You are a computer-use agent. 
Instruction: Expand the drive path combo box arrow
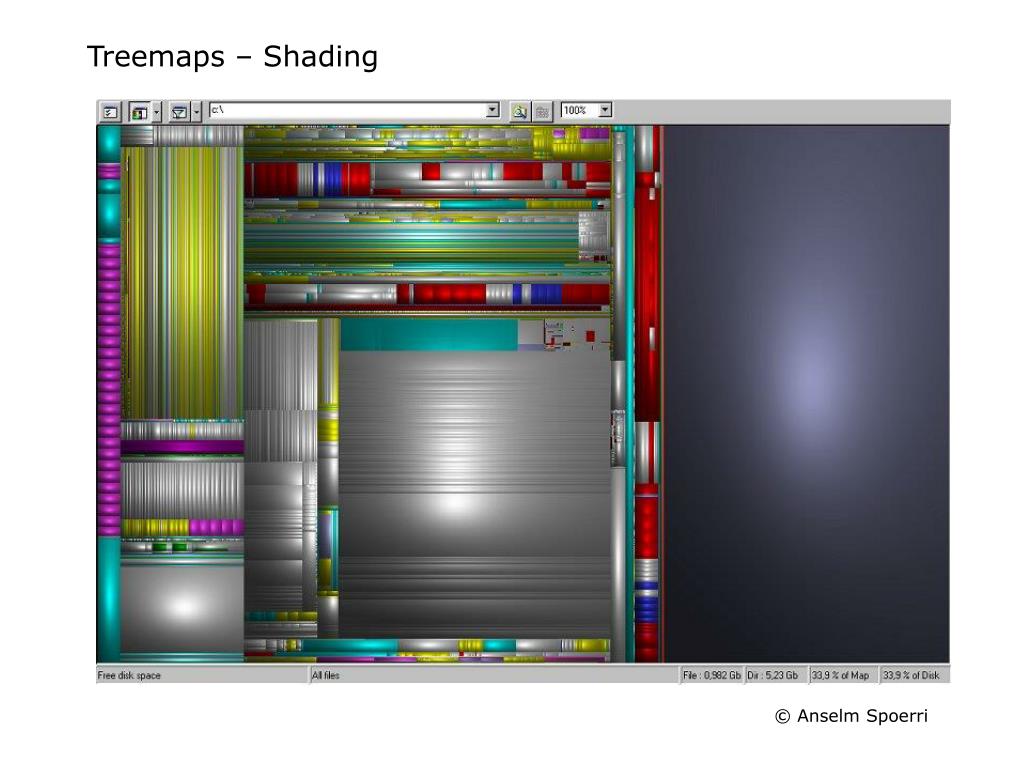click(x=493, y=110)
